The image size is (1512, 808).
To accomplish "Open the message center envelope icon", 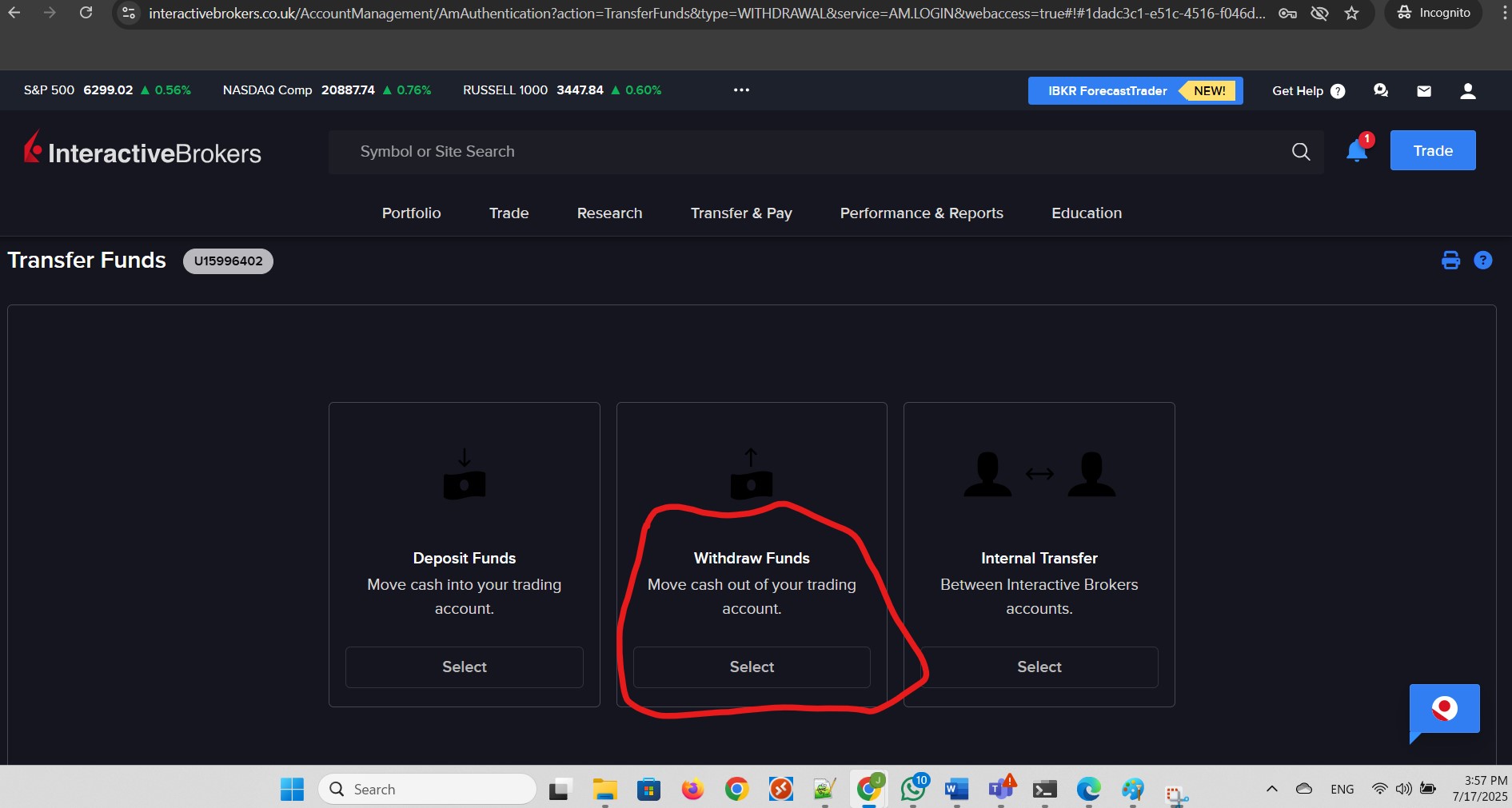I will (x=1424, y=91).
